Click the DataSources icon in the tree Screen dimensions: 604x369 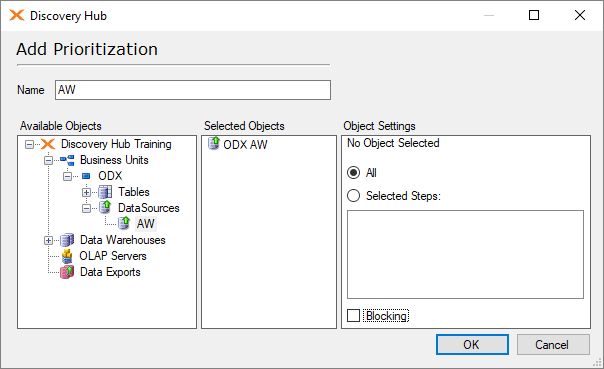105,207
